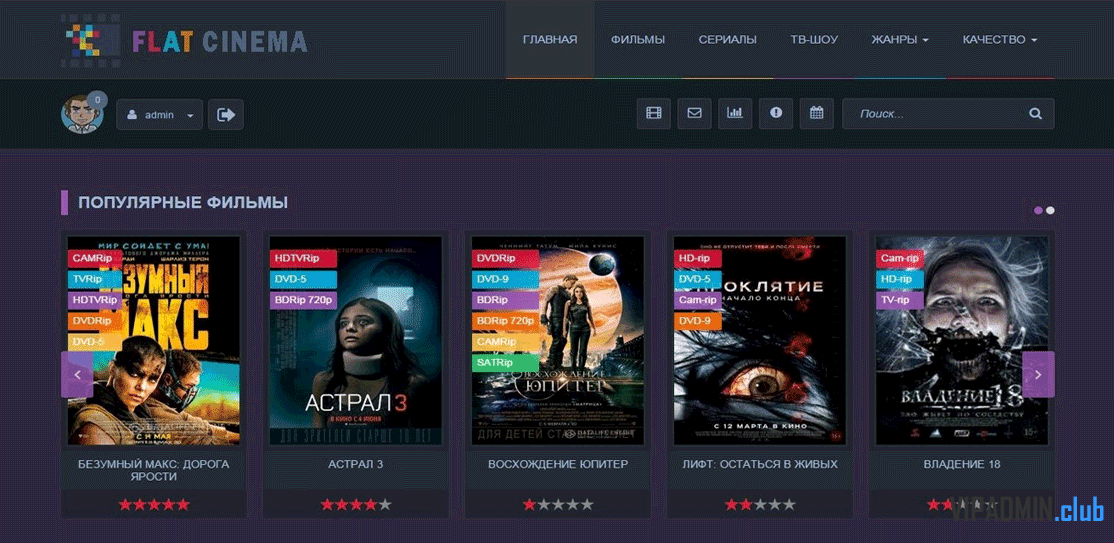
Task: Click the АСТРАЛ 3 title link
Action: click(x=355, y=464)
